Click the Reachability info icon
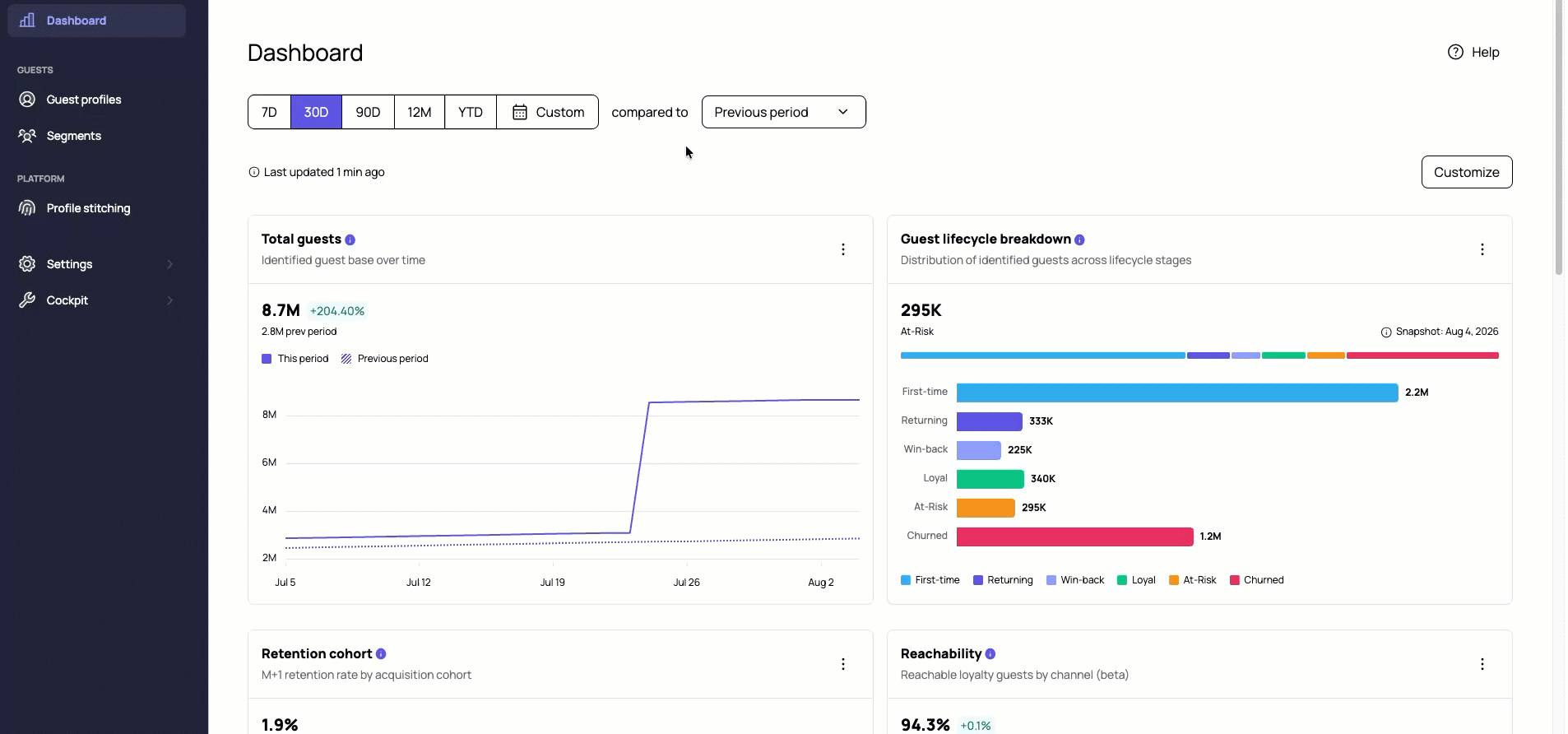 point(990,654)
